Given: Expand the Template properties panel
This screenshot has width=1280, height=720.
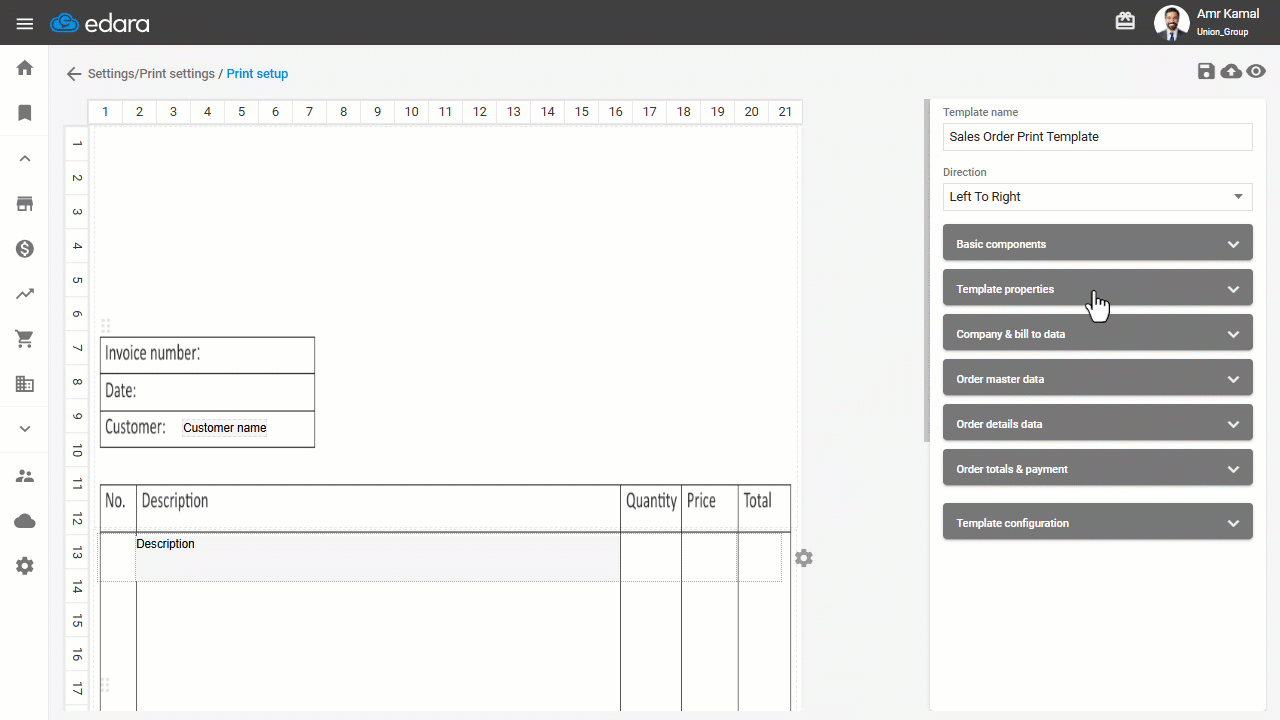Looking at the screenshot, I should click(x=1098, y=288).
